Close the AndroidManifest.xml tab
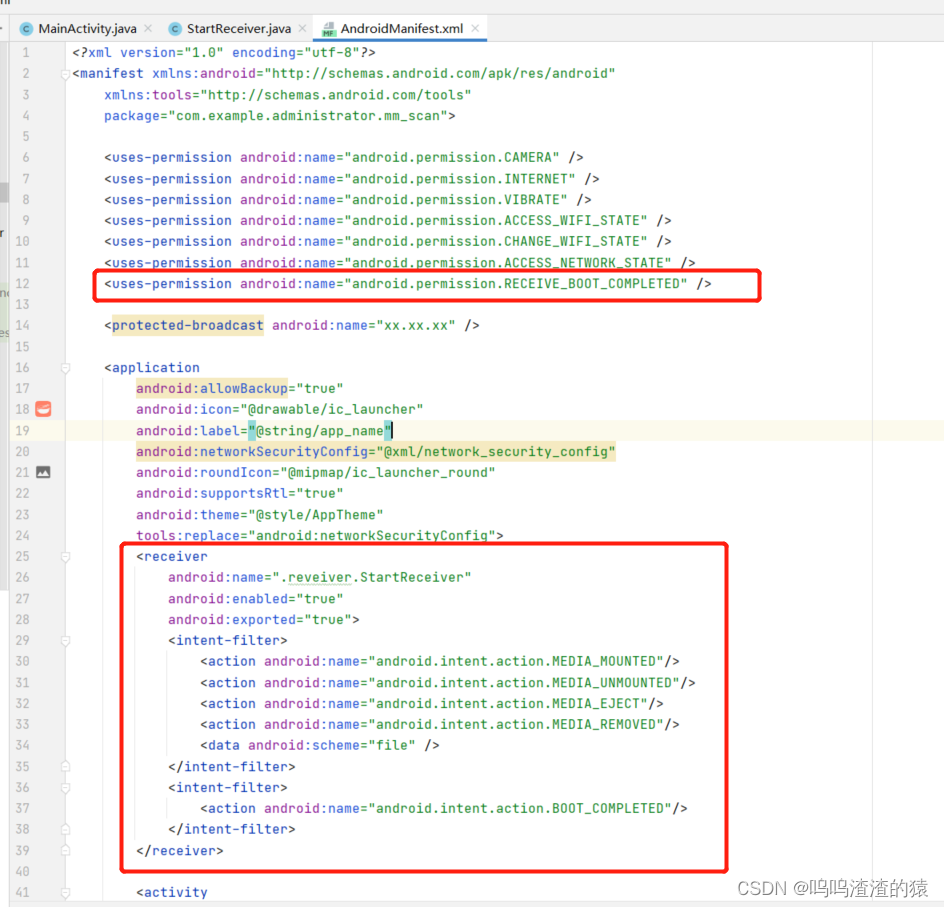This screenshot has width=944, height=907. [476, 28]
